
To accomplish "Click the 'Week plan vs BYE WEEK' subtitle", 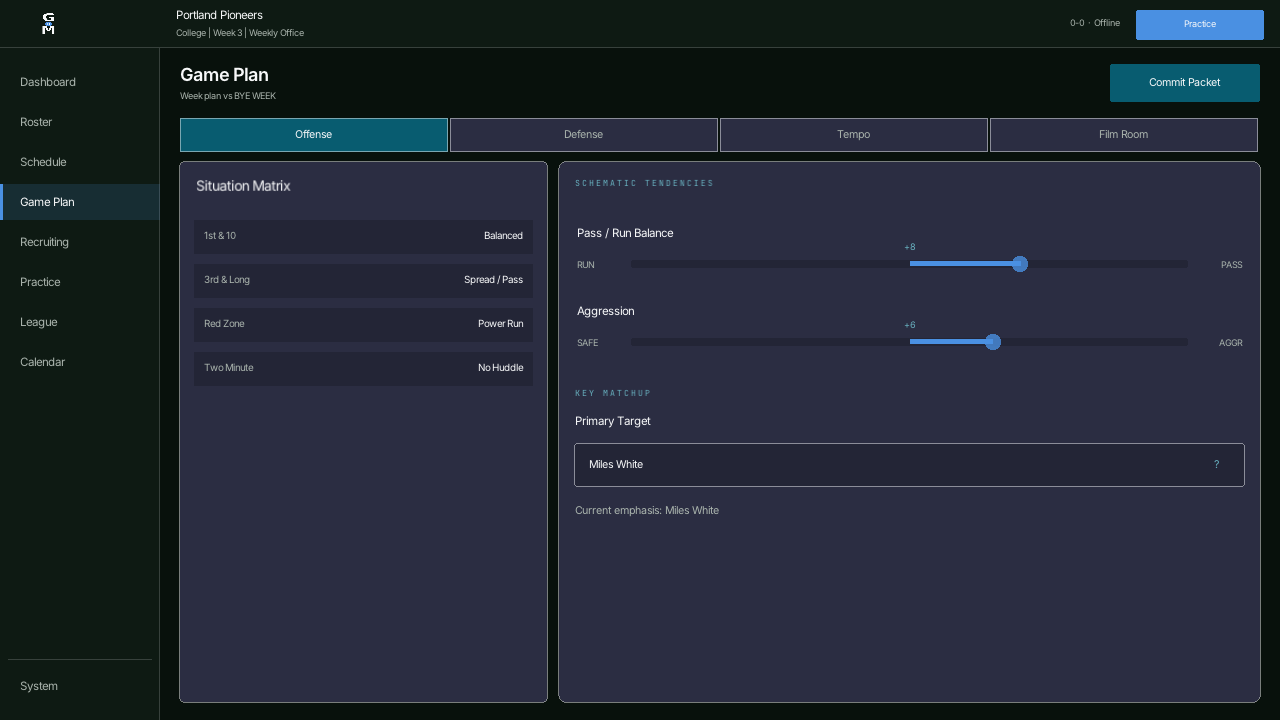I will coord(228,96).
